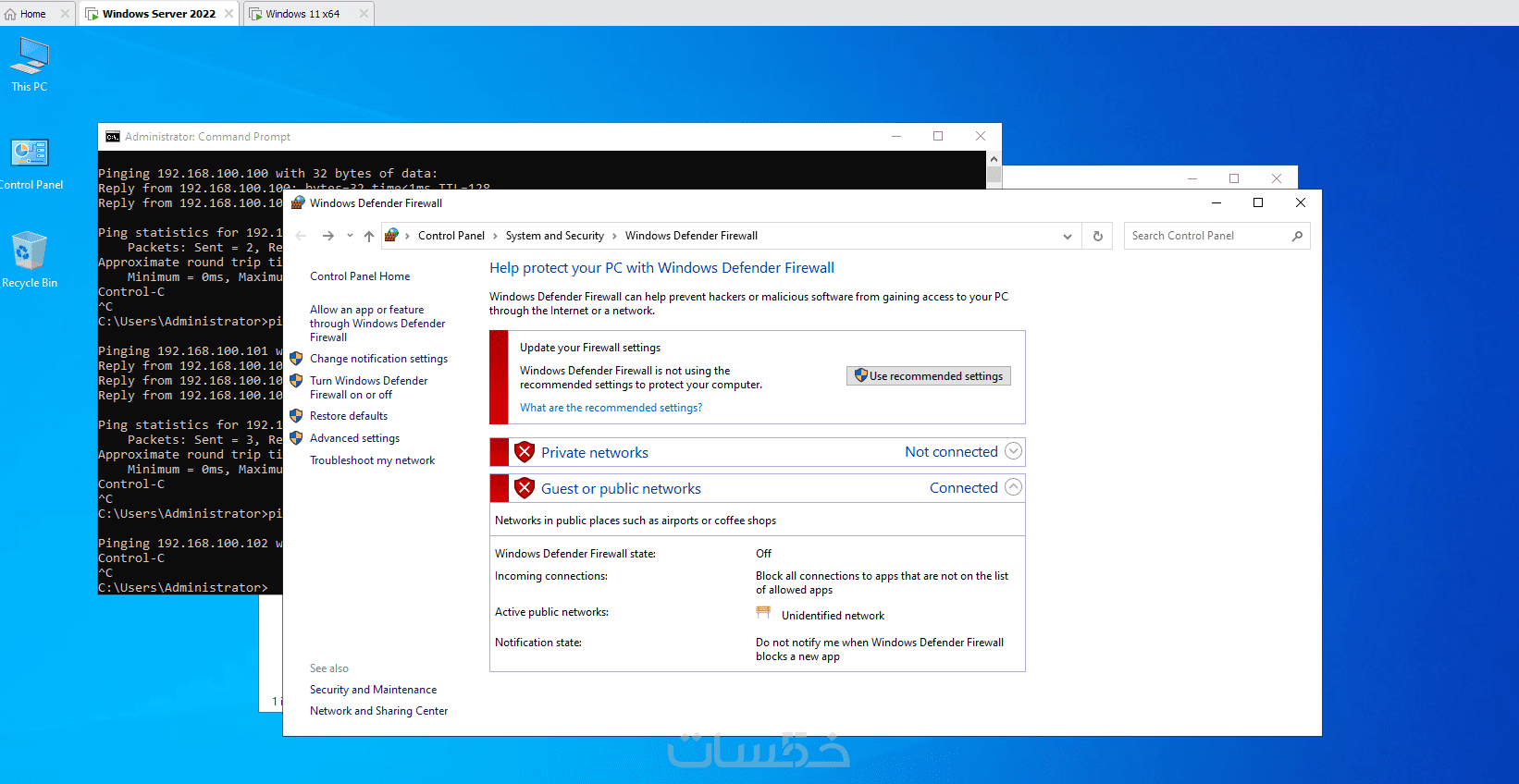Select the System and Security breadcrumb
Image resolution: width=1519 pixels, height=784 pixels.
555,236
